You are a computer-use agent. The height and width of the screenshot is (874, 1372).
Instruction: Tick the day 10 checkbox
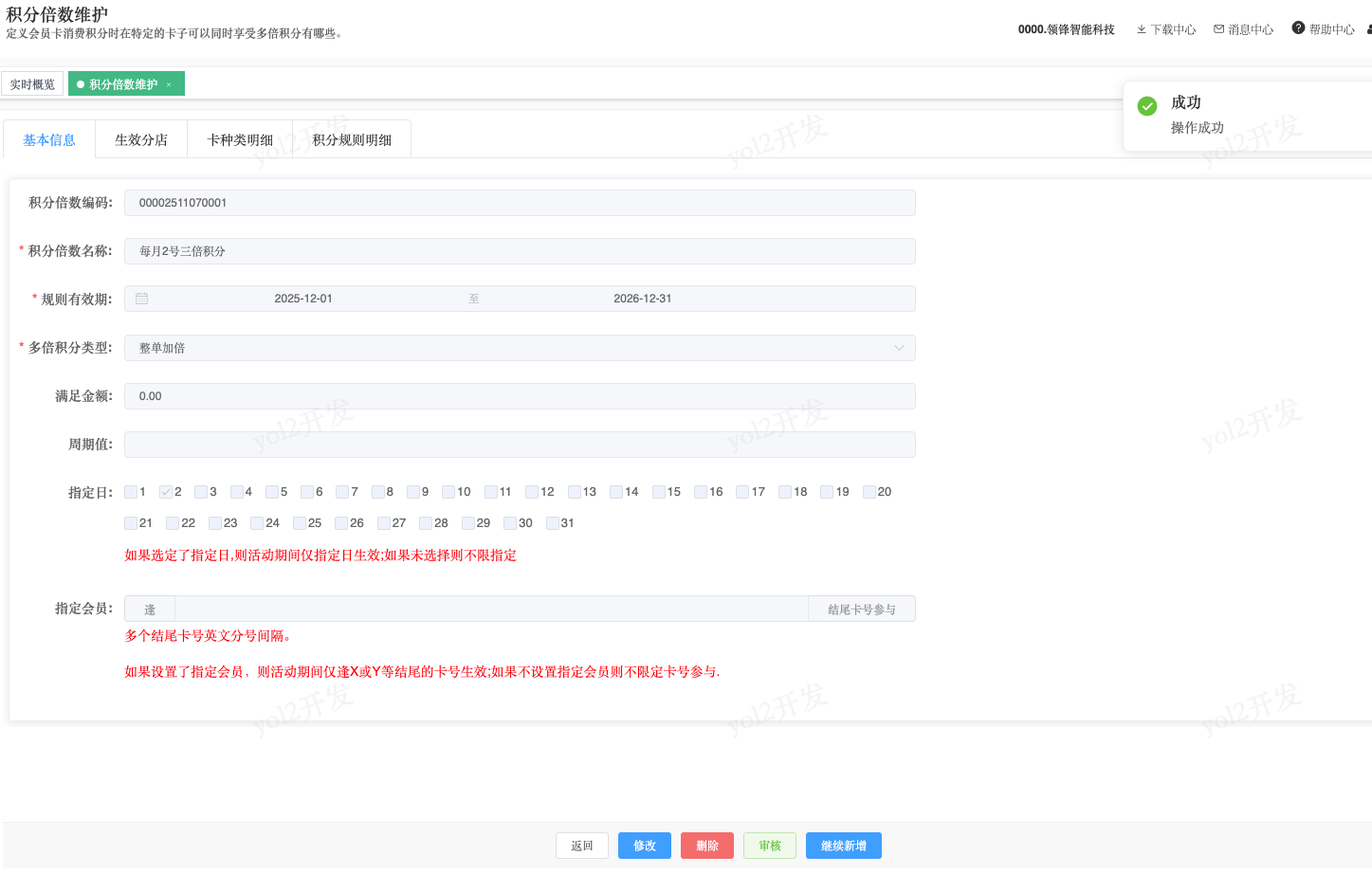coord(448,492)
